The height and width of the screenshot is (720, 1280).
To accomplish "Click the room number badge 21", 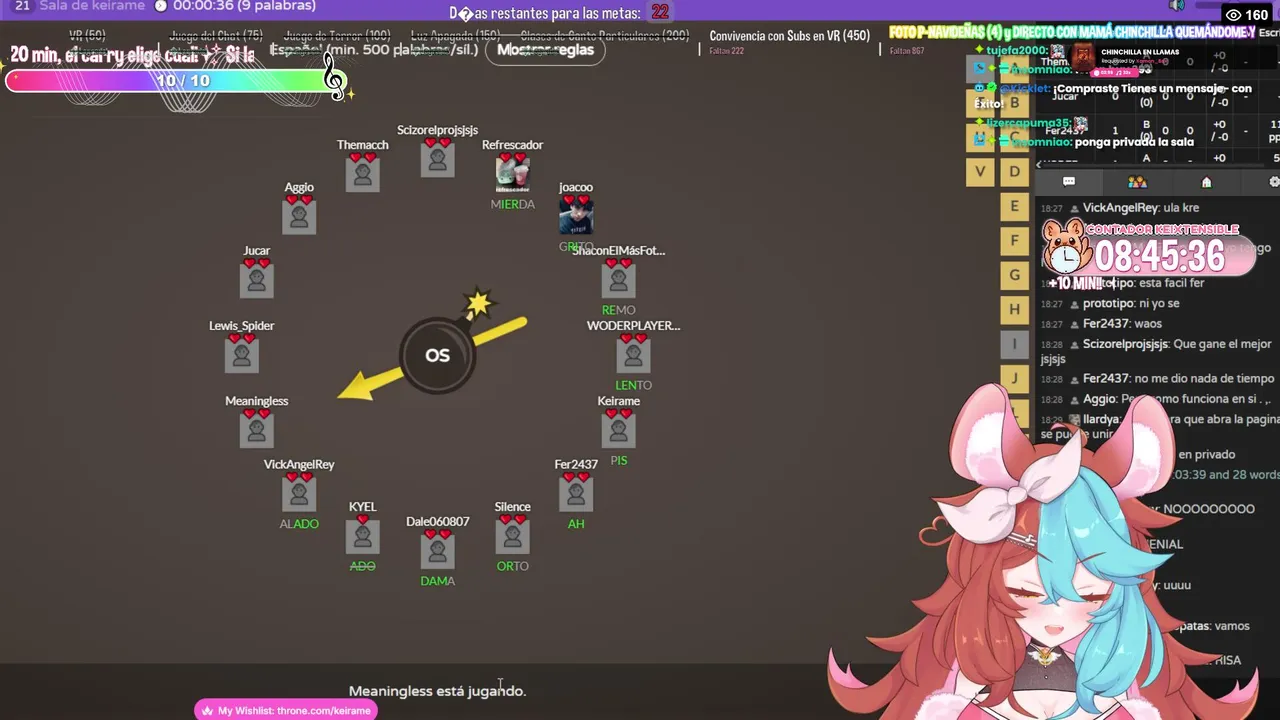I will point(21,6).
